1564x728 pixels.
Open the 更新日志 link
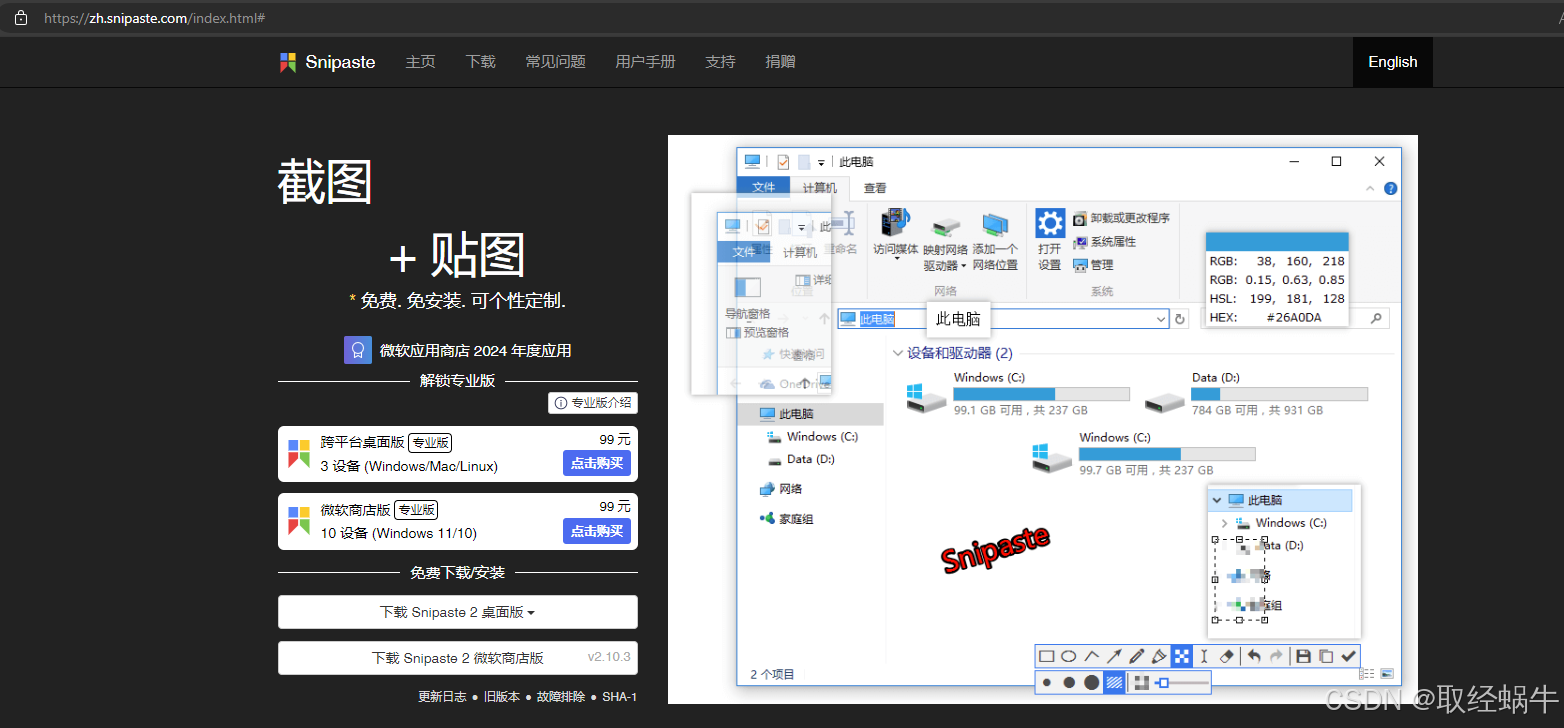442,697
